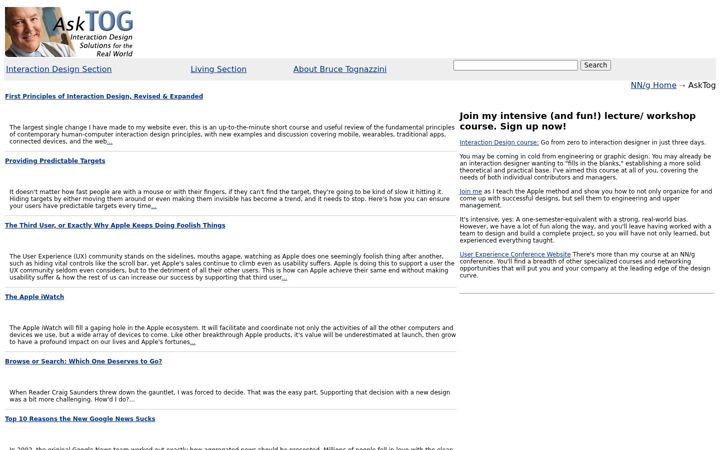Screen dimensions: 720x450
Task: Open Providing Predictable Targets article
Action: tap(55, 161)
